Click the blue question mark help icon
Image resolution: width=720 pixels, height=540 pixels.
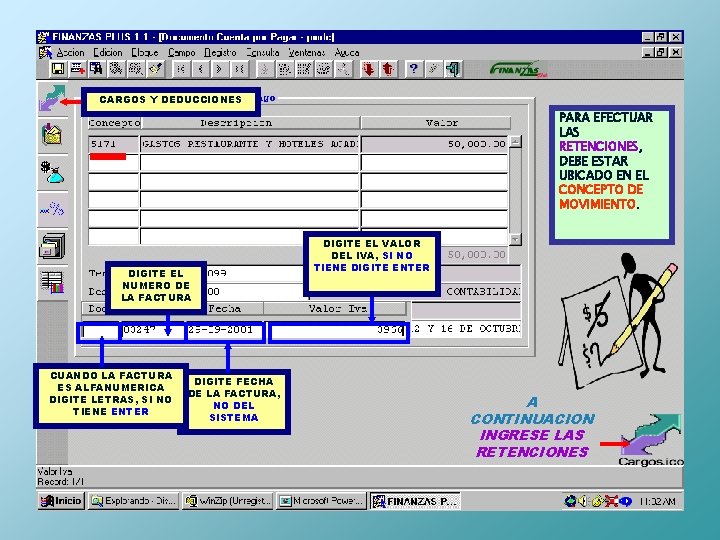413,69
